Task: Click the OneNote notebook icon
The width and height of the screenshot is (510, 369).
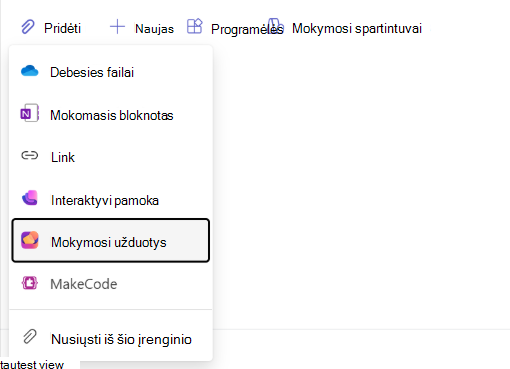Action: [30, 113]
